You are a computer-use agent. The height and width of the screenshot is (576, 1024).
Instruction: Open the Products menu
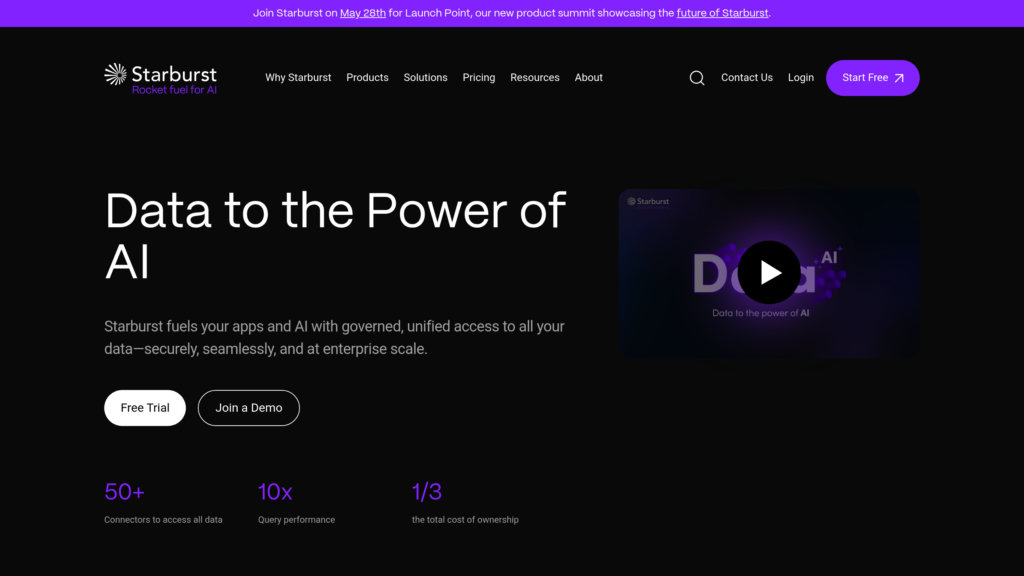click(x=367, y=78)
